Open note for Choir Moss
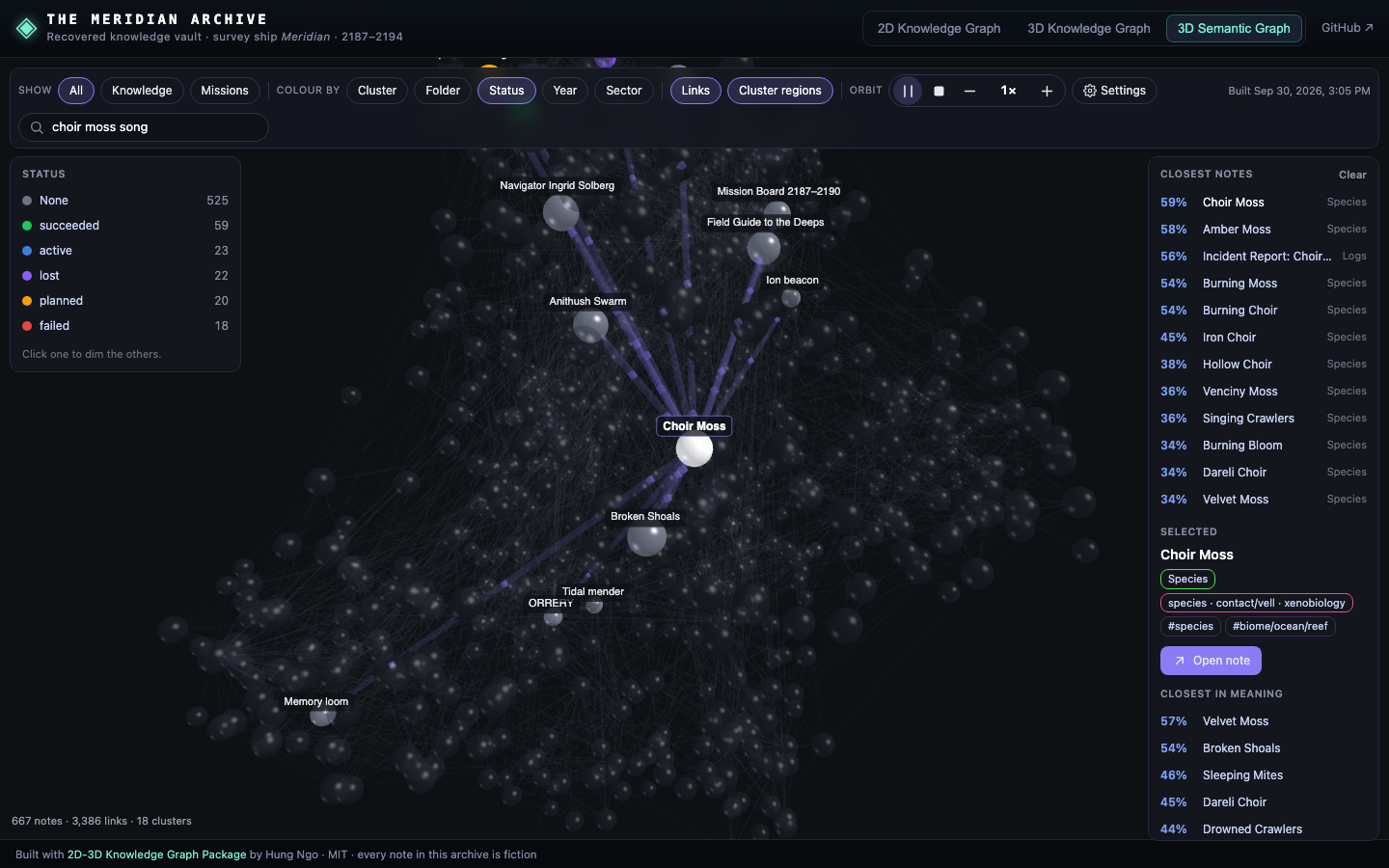 click(x=1211, y=661)
